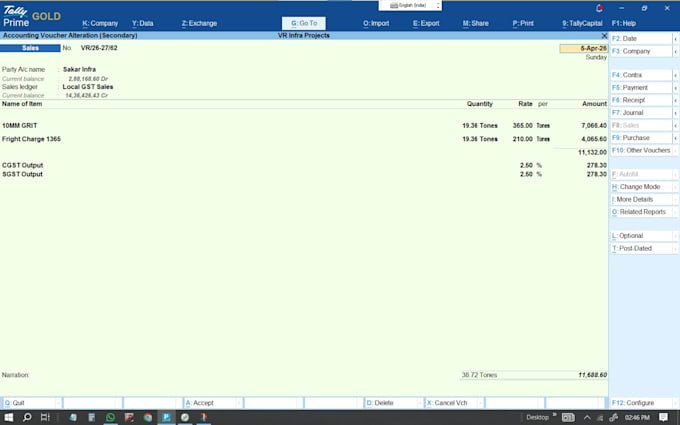Viewport: 680px width, 425px height.
Task: Switch to F7: Journal voucher
Action: [x=641, y=113]
